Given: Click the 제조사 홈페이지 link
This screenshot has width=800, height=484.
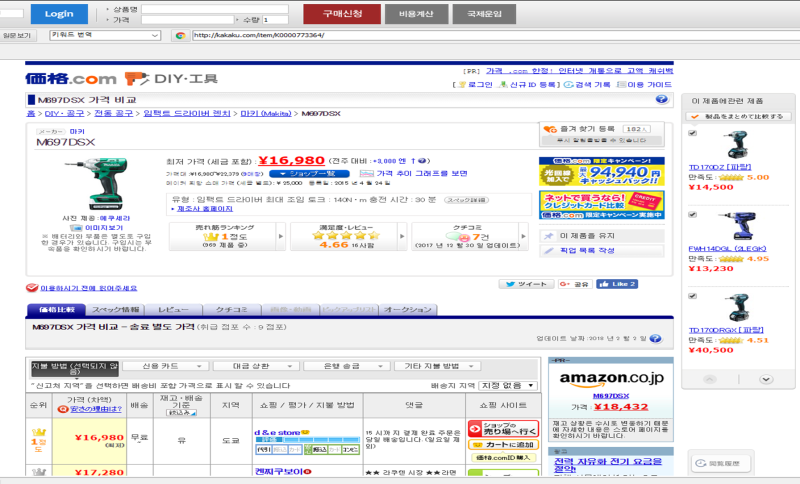Looking at the screenshot, I should tap(204, 209).
